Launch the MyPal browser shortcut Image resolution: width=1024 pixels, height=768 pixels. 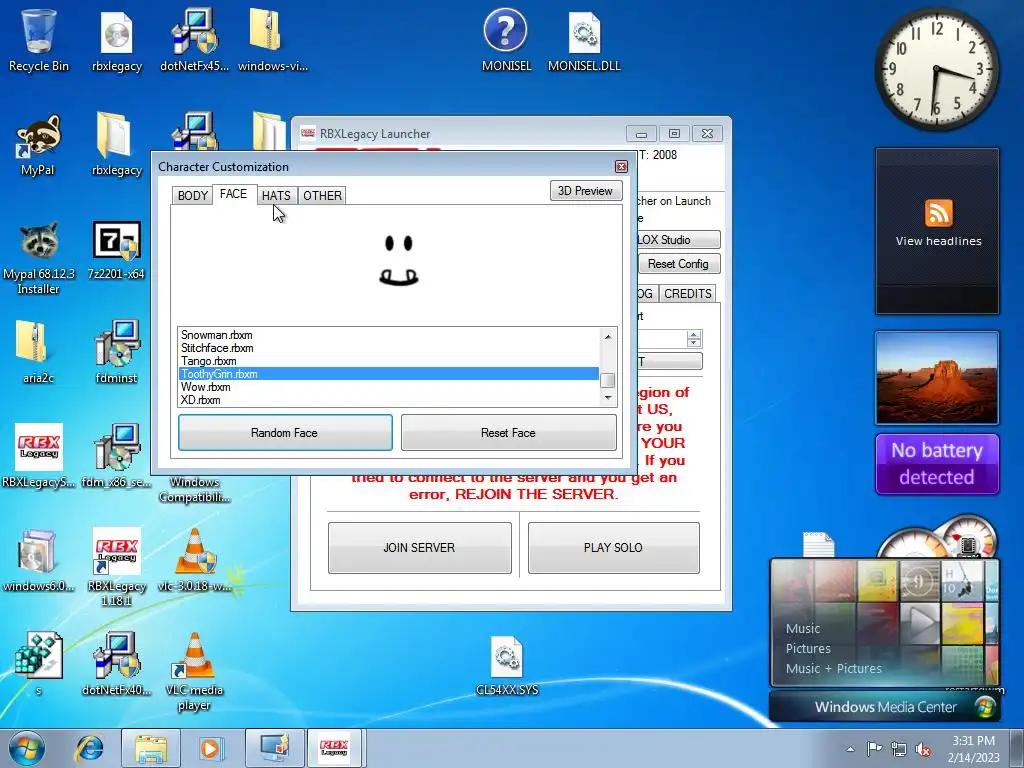tap(38, 145)
